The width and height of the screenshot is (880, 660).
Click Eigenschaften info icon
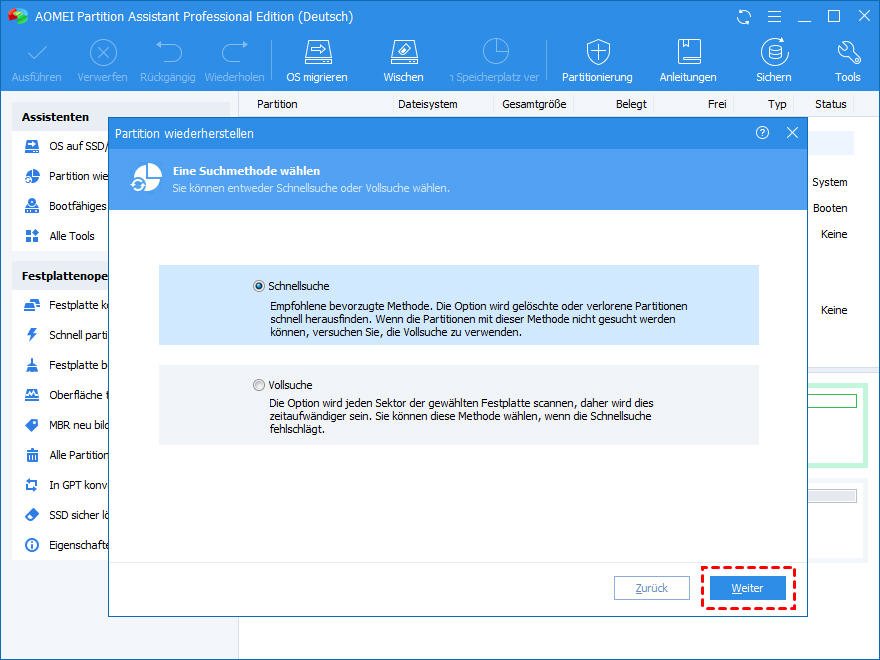pos(32,545)
